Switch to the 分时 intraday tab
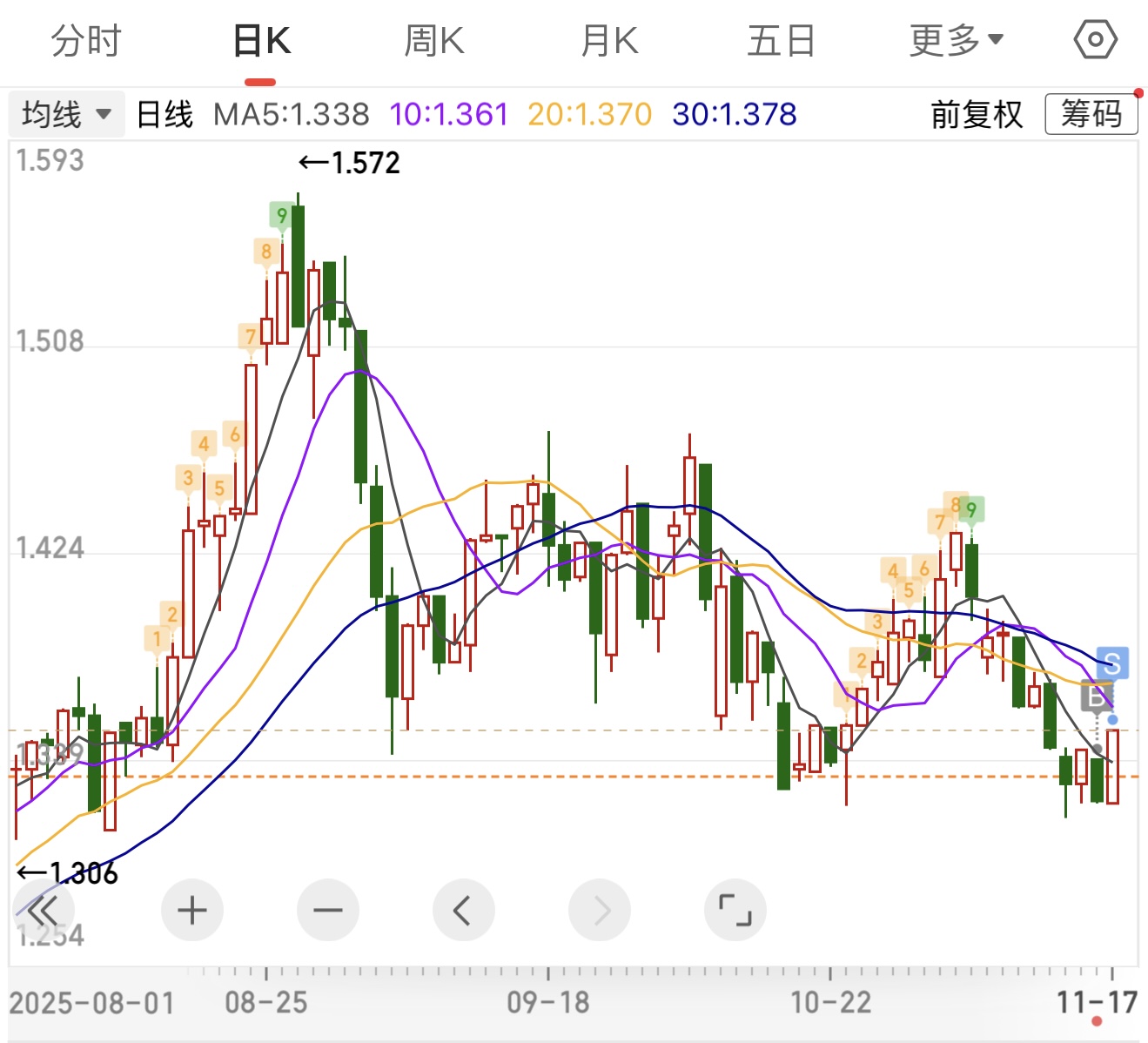 pyautogui.click(x=86, y=41)
